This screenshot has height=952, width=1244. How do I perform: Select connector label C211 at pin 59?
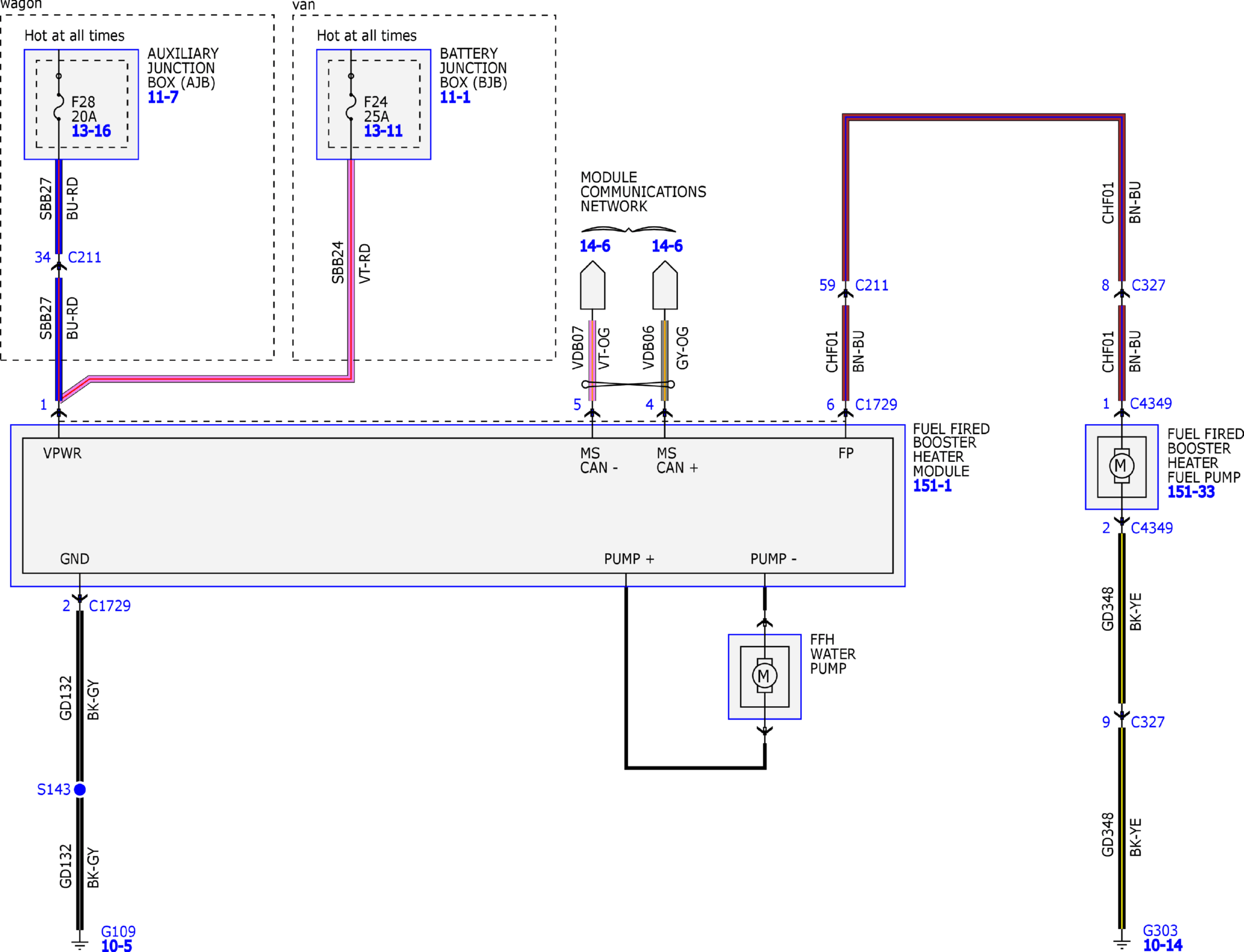[871, 286]
